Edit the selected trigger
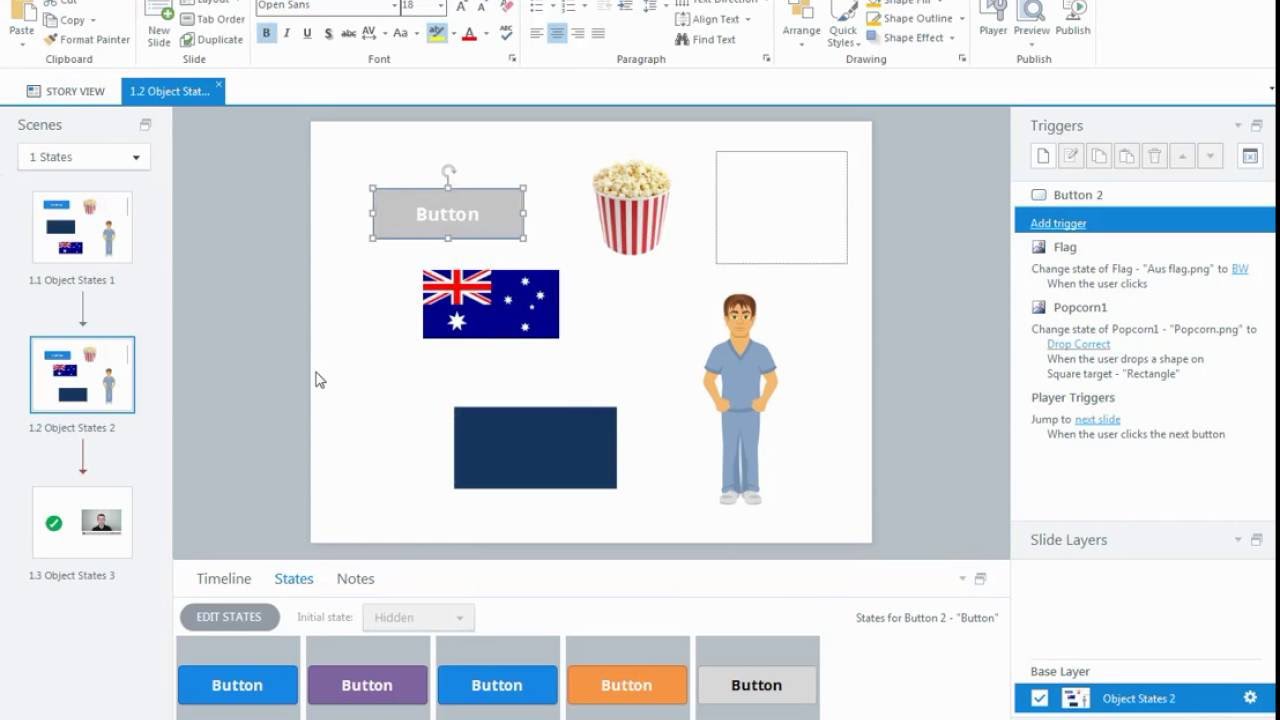This screenshot has width=1280, height=720. click(1071, 156)
